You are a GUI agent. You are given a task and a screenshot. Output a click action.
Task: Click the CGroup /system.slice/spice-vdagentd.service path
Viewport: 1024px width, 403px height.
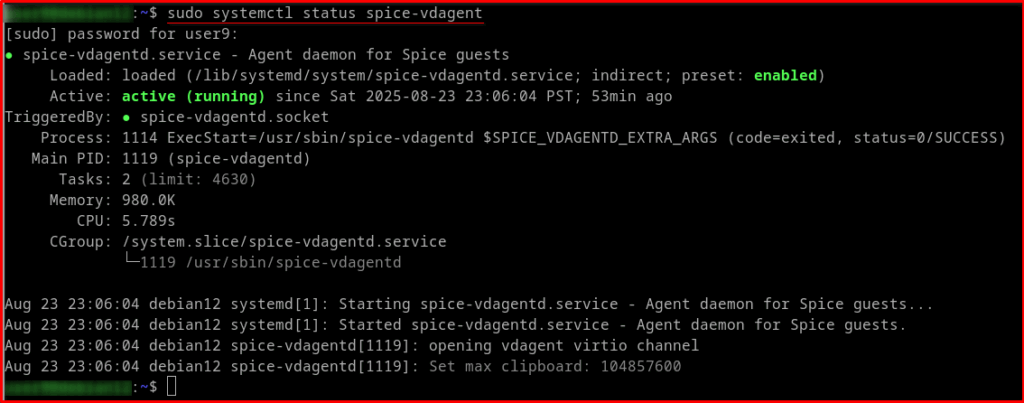click(x=284, y=242)
